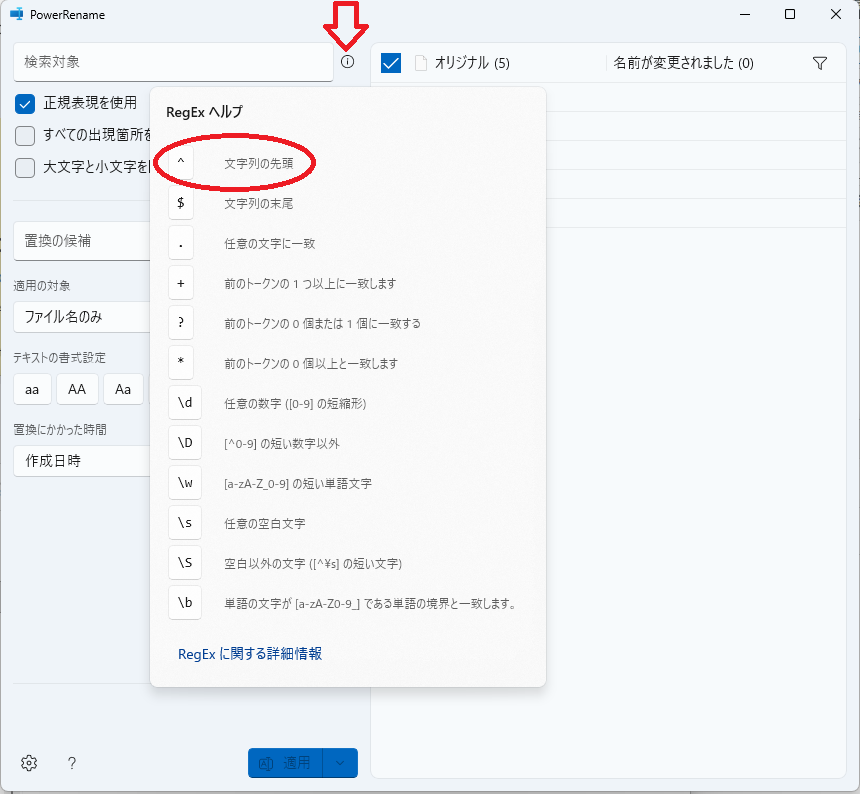Open the RegEx に関する詳細情報 link
The image size is (860, 794).
click(250, 654)
